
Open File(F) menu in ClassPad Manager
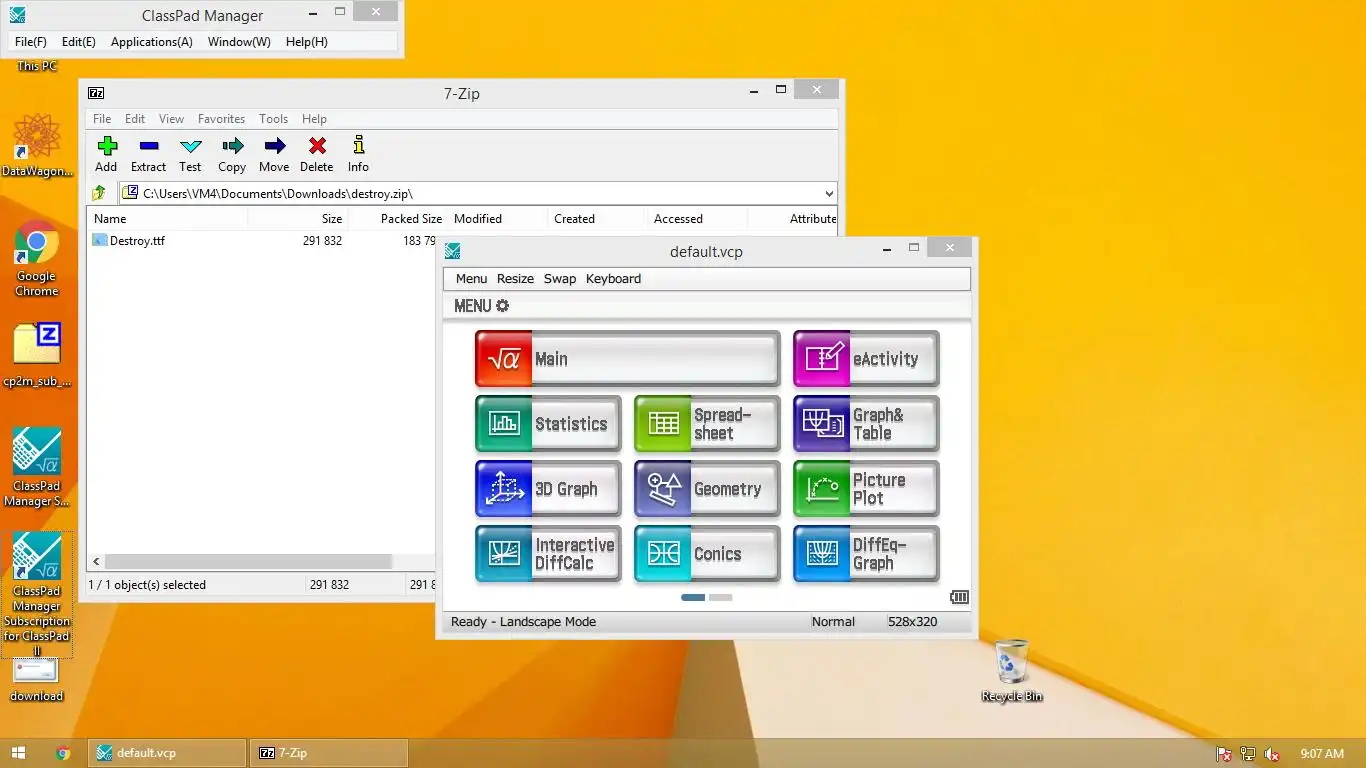[31, 42]
